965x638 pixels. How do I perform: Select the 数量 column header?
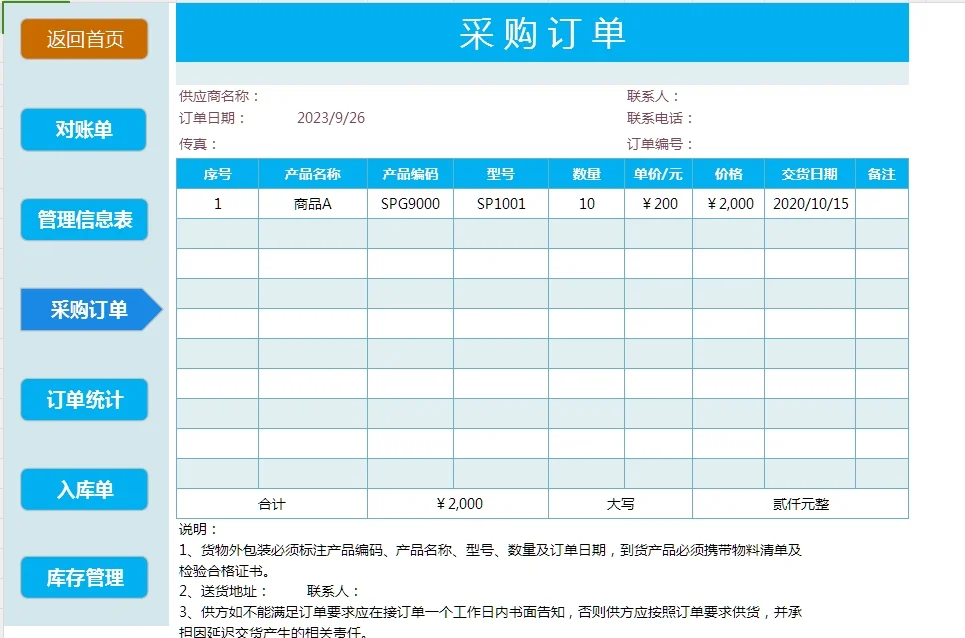coord(585,172)
